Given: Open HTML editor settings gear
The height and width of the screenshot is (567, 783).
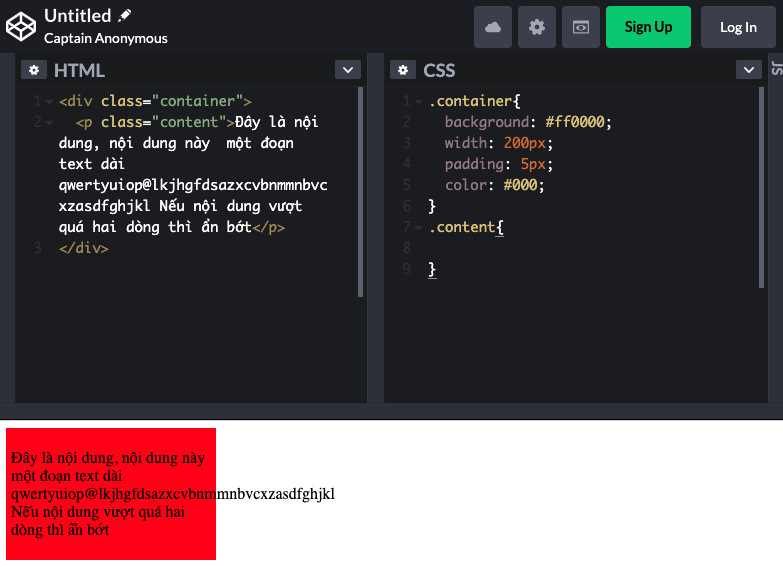Looking at the screenshot, I should [34, 70].
